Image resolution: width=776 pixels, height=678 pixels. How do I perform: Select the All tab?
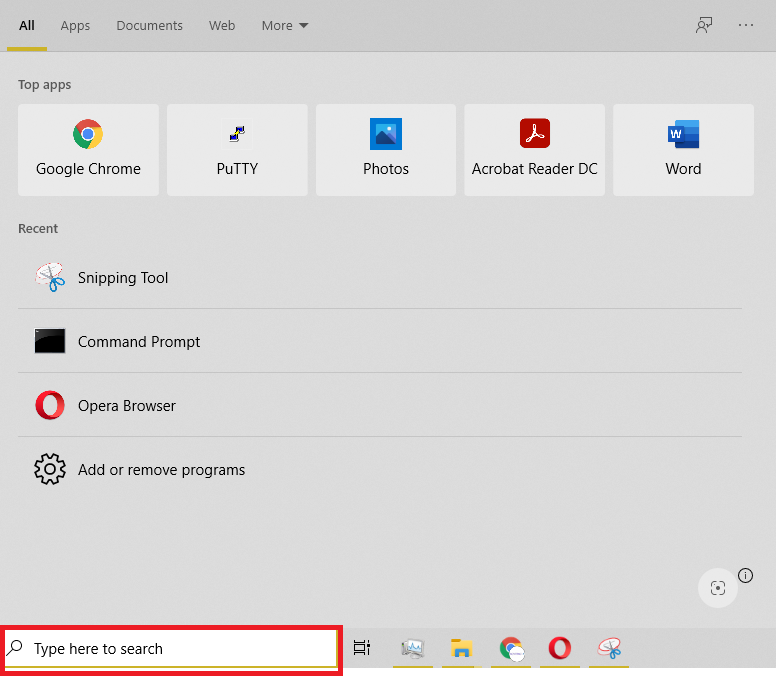27,25
